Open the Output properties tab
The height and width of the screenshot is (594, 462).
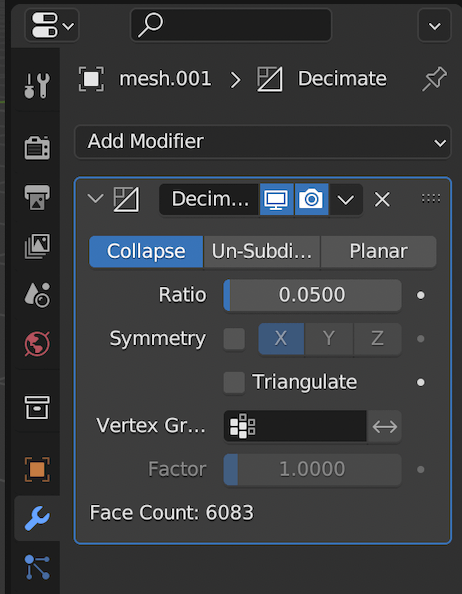[37, 197]
